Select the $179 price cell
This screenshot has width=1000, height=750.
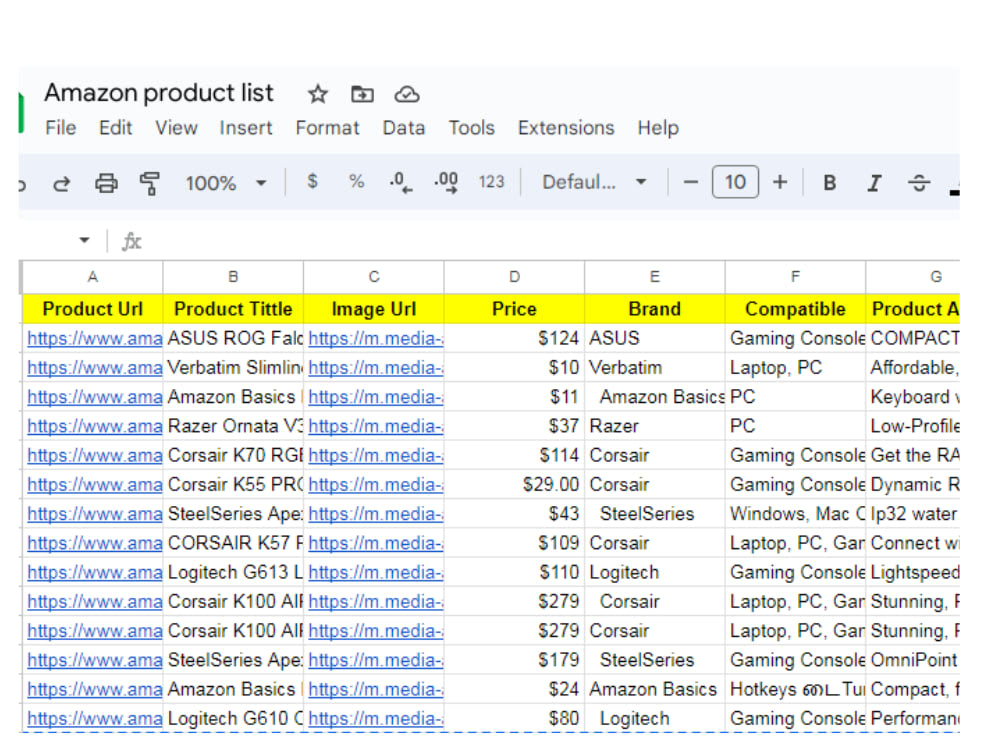514,660
